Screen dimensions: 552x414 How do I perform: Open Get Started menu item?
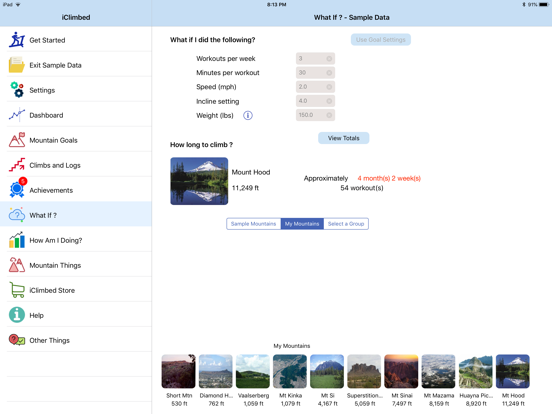pos(76,40)
